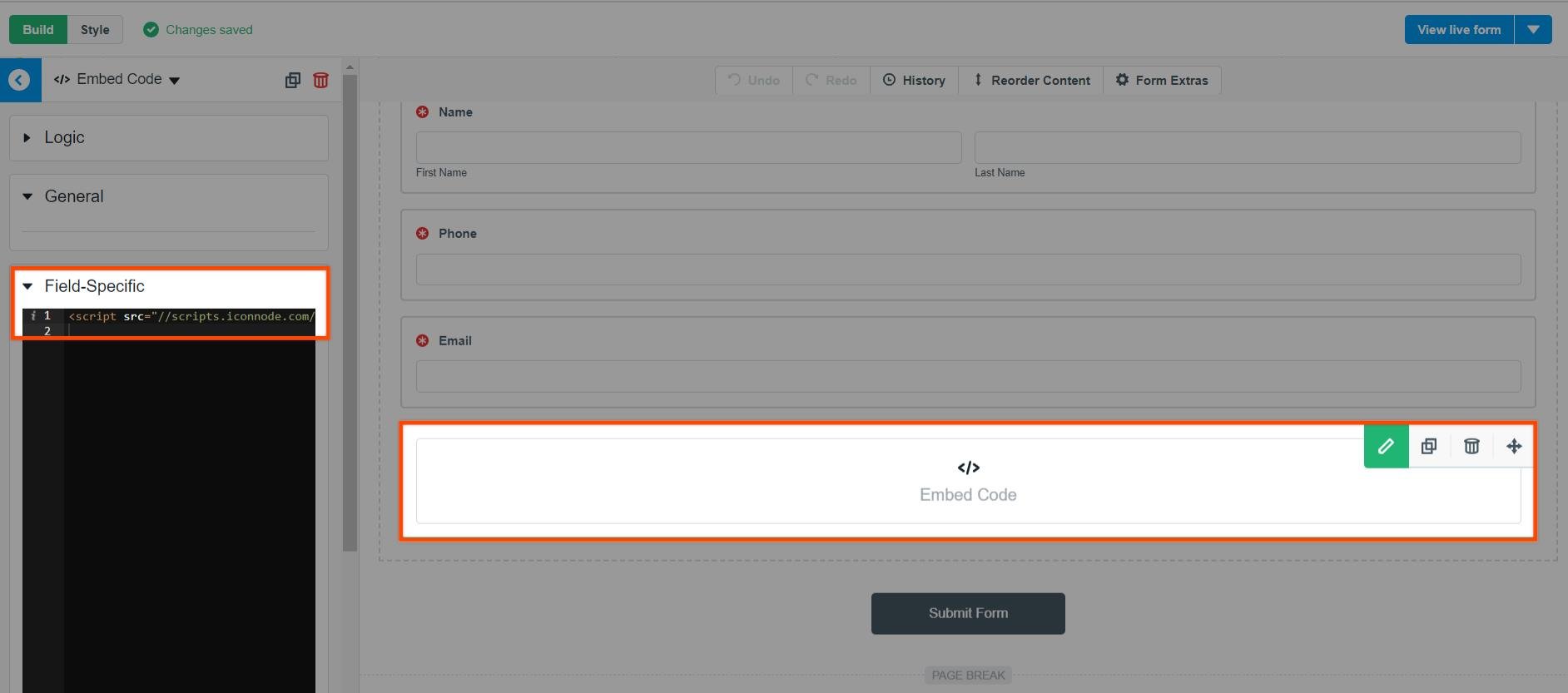Click into the Phone input field

coord(967,270)
